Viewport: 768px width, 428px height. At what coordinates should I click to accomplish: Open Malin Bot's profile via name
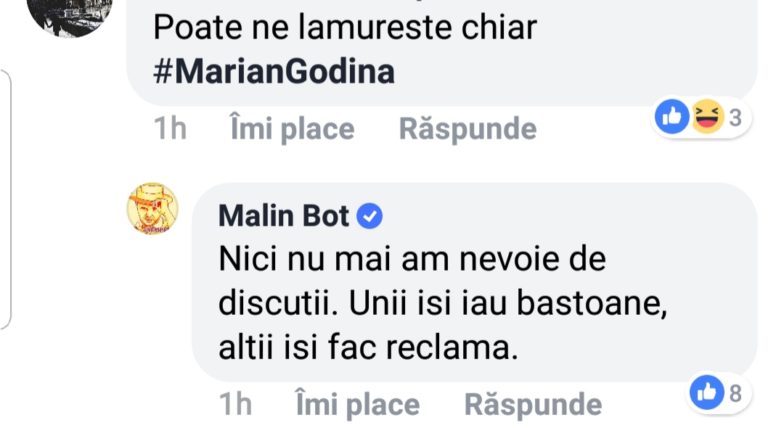(x=283, y=215)
